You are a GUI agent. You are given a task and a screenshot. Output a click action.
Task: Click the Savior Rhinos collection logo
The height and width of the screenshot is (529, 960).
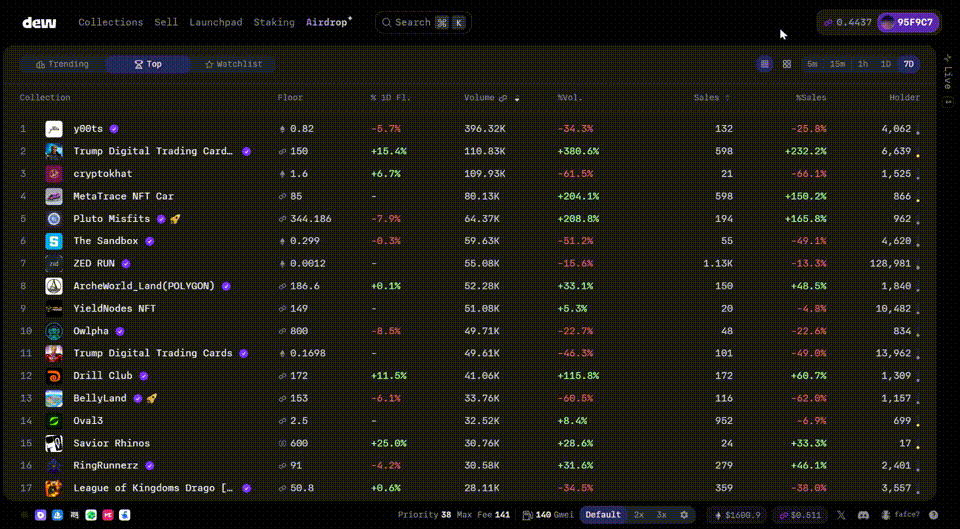click(54, 443)
